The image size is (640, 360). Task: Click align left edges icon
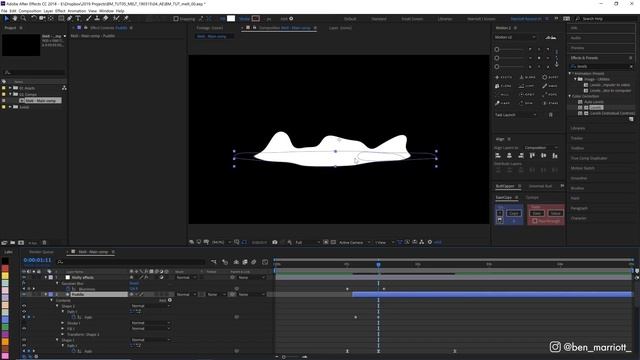click(x=498, y=156)
